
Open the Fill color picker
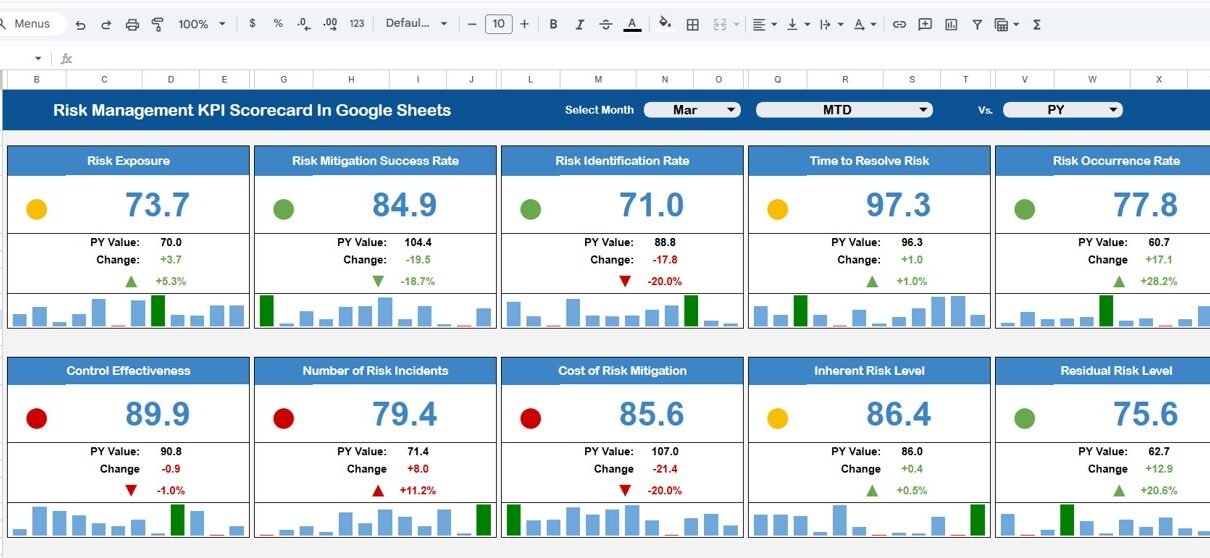[x=665, y=24]
